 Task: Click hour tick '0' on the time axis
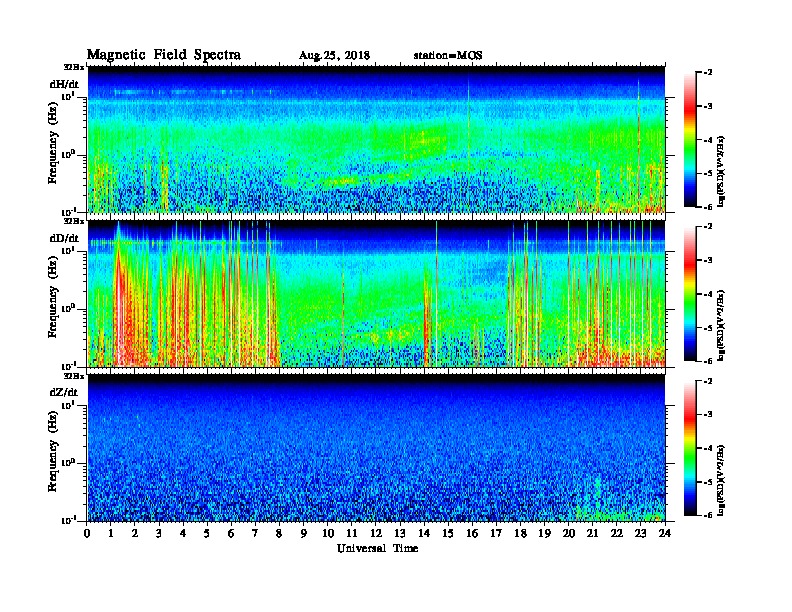point(87,533)
